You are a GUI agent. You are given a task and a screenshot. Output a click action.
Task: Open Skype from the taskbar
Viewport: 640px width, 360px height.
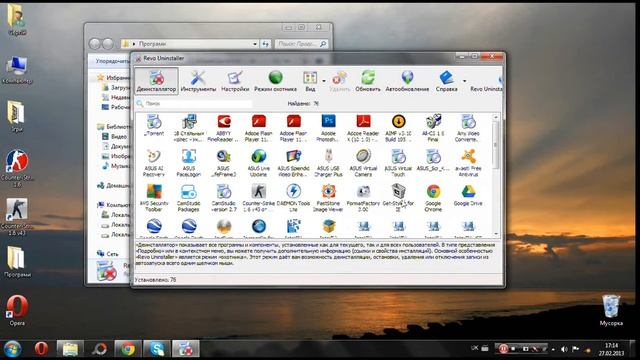coord(157,349)
